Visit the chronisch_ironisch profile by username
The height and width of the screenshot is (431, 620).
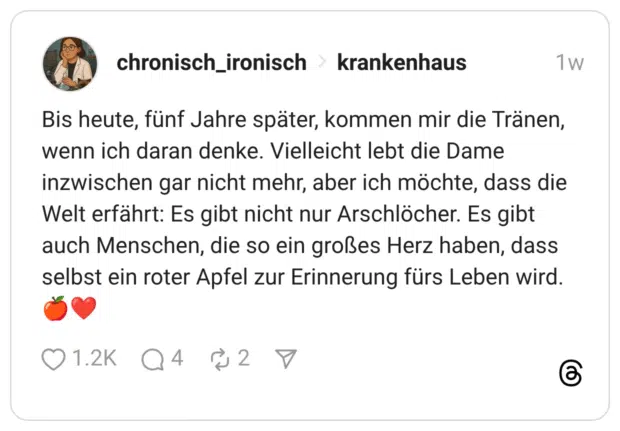tap(211, 63)
